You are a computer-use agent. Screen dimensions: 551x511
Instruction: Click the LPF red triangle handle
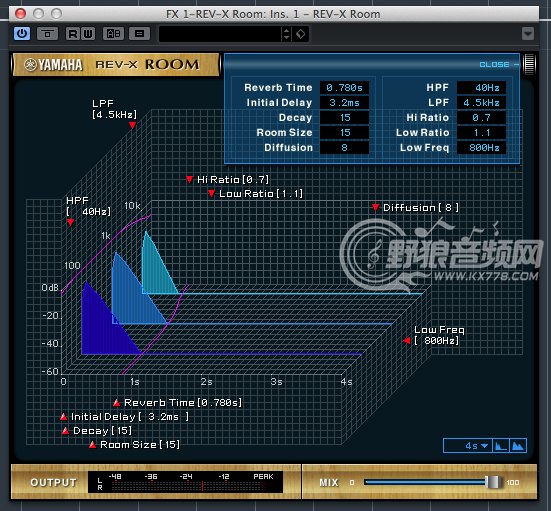point(132,125)
